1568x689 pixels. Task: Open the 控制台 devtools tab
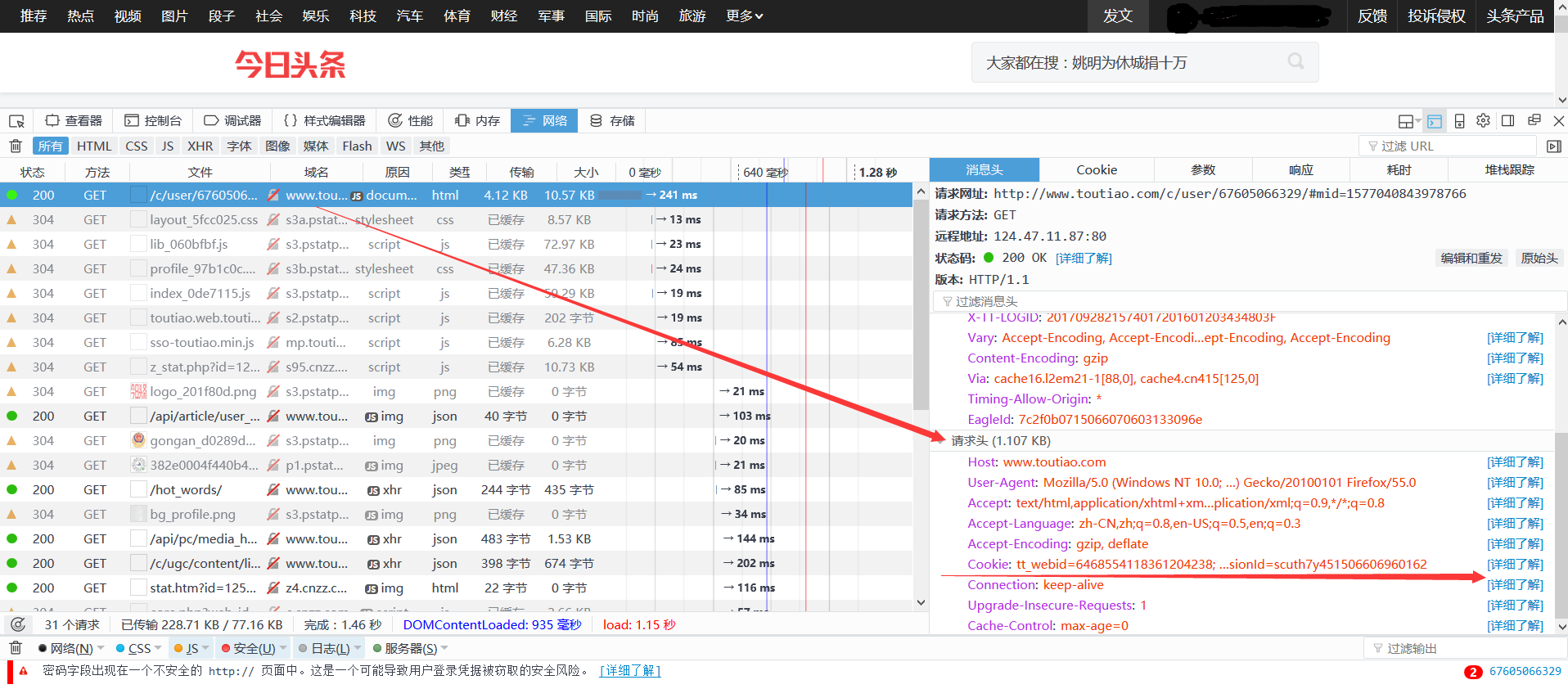pos(154,121)
